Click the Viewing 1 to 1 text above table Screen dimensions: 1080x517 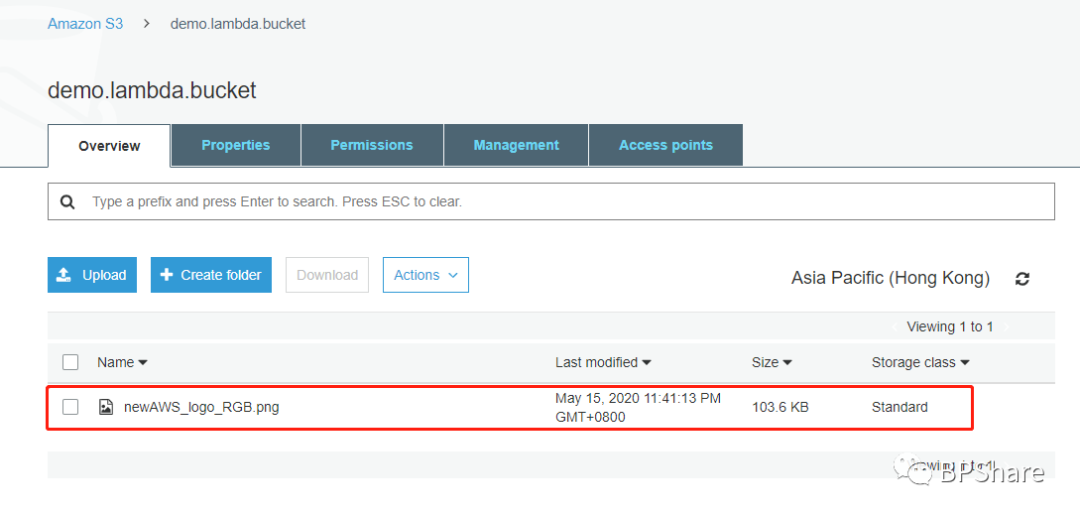pyautogui.click(x=950, y=327)
